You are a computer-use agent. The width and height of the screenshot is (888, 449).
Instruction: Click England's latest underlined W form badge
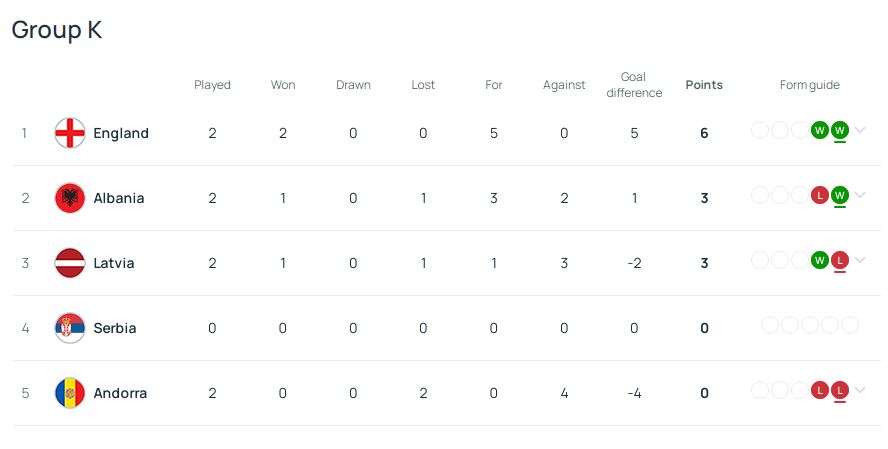tap(840, 131)
